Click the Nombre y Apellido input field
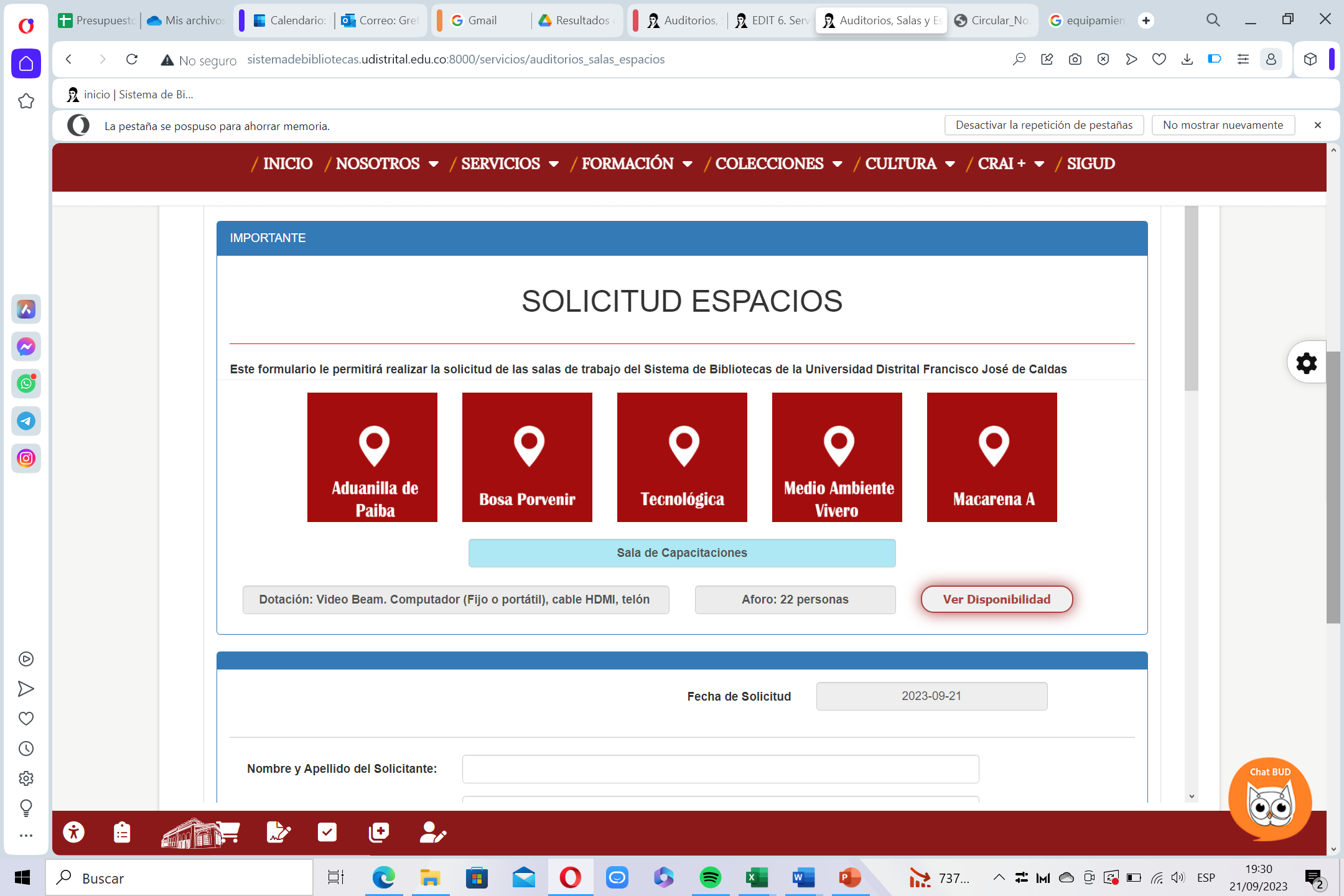This screenshot has height=896, width=1344. [x=720, y=769]
